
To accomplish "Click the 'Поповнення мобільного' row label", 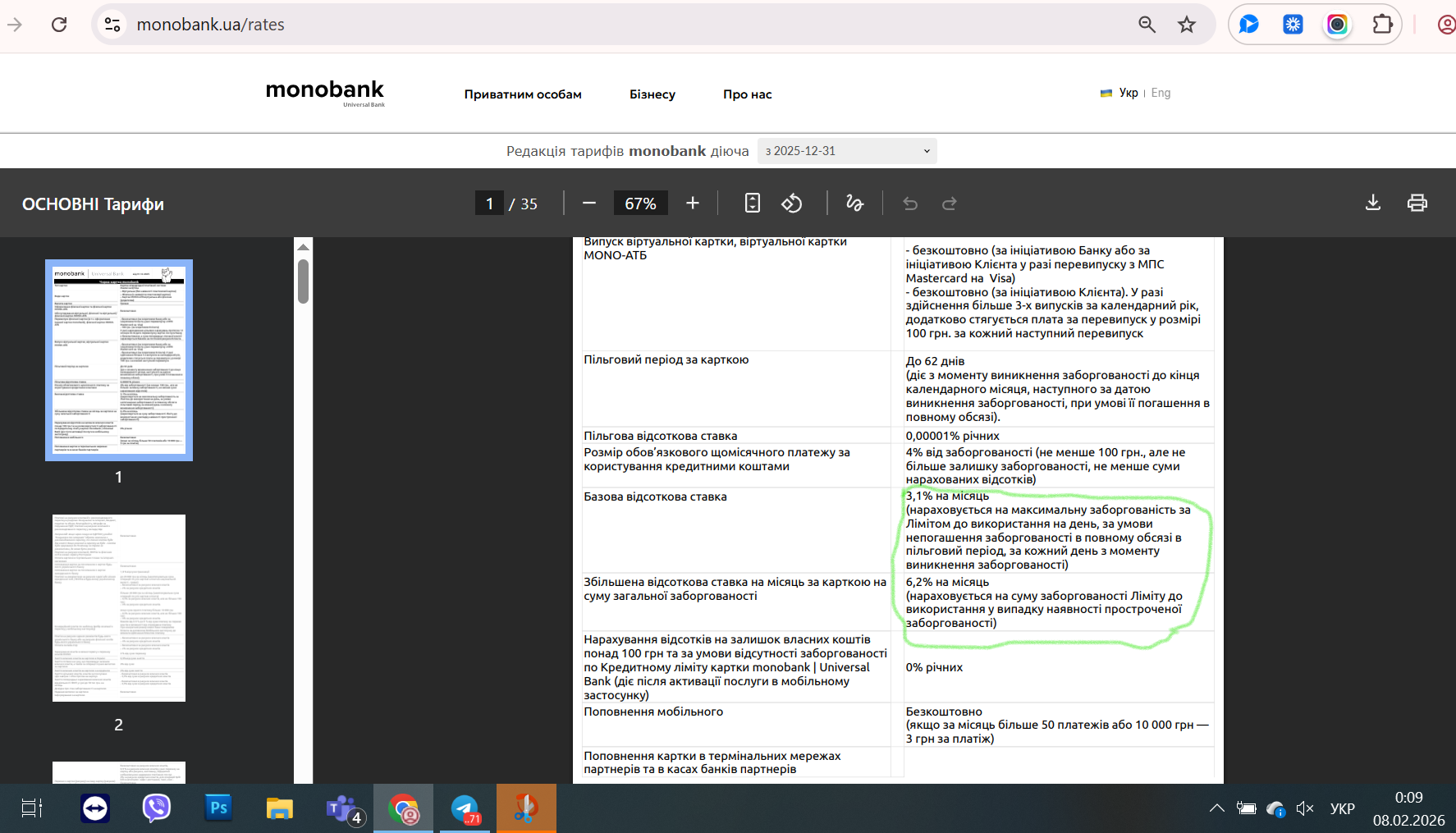I will 653,712.
